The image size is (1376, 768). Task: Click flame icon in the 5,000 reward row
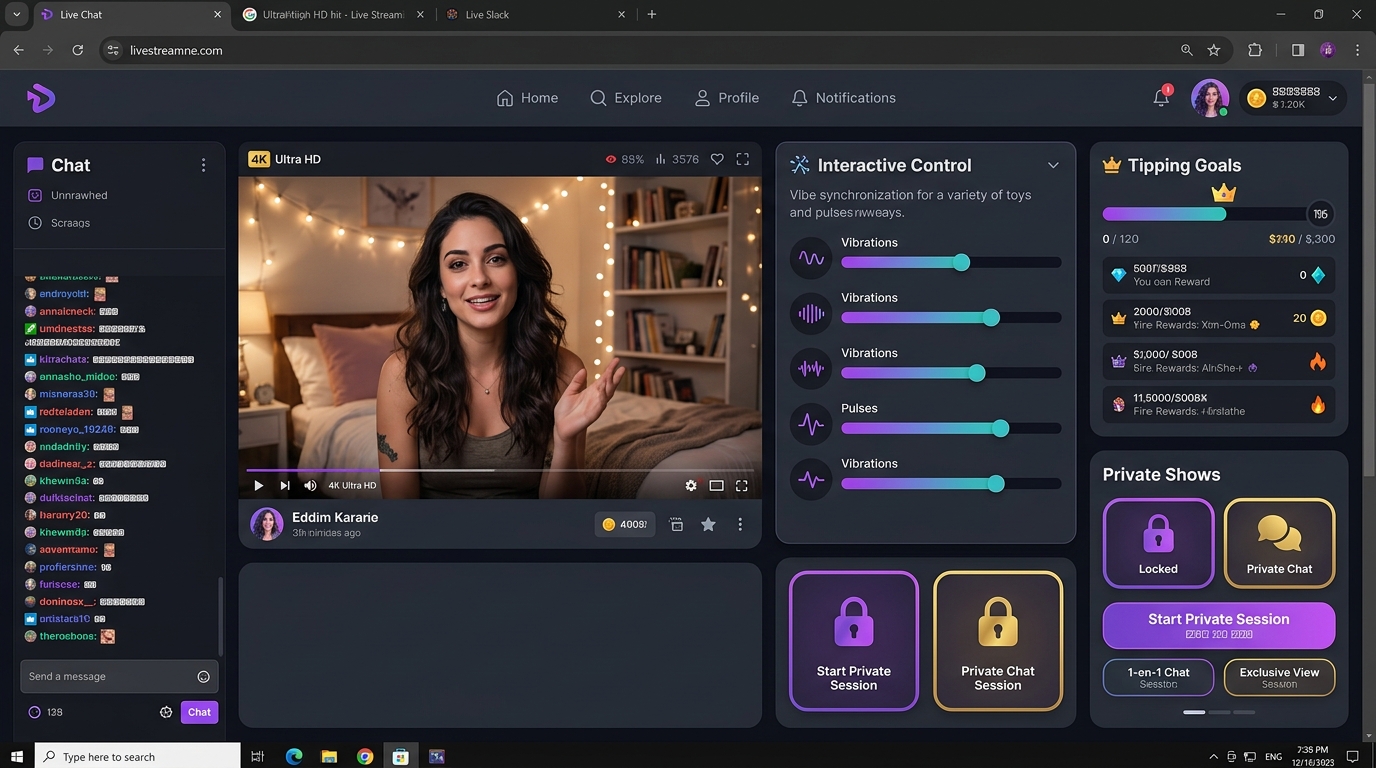point(1318,361)
